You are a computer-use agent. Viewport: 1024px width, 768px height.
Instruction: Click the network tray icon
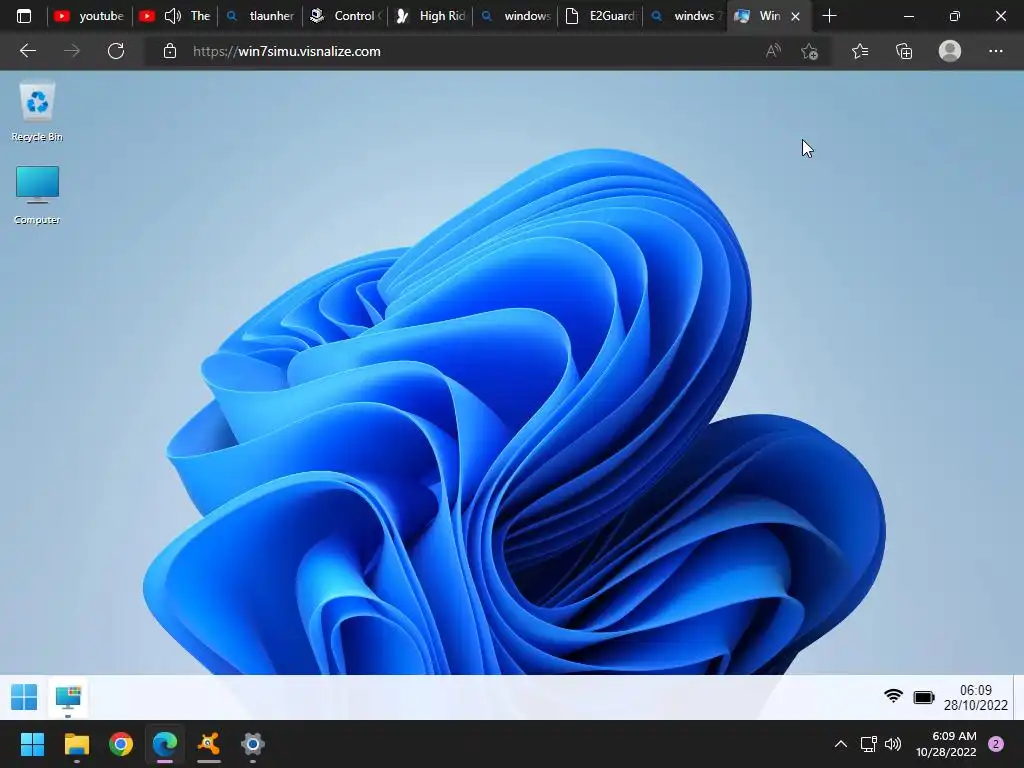click(868, 744)
